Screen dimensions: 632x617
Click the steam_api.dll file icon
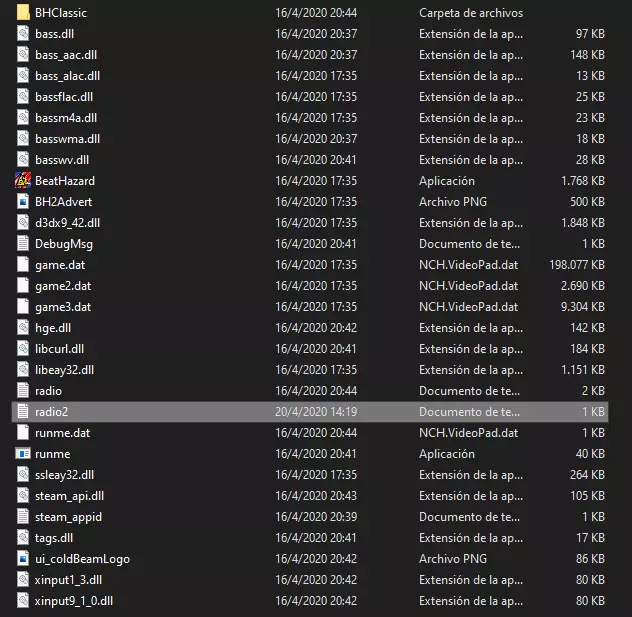(x=23, y=496)
